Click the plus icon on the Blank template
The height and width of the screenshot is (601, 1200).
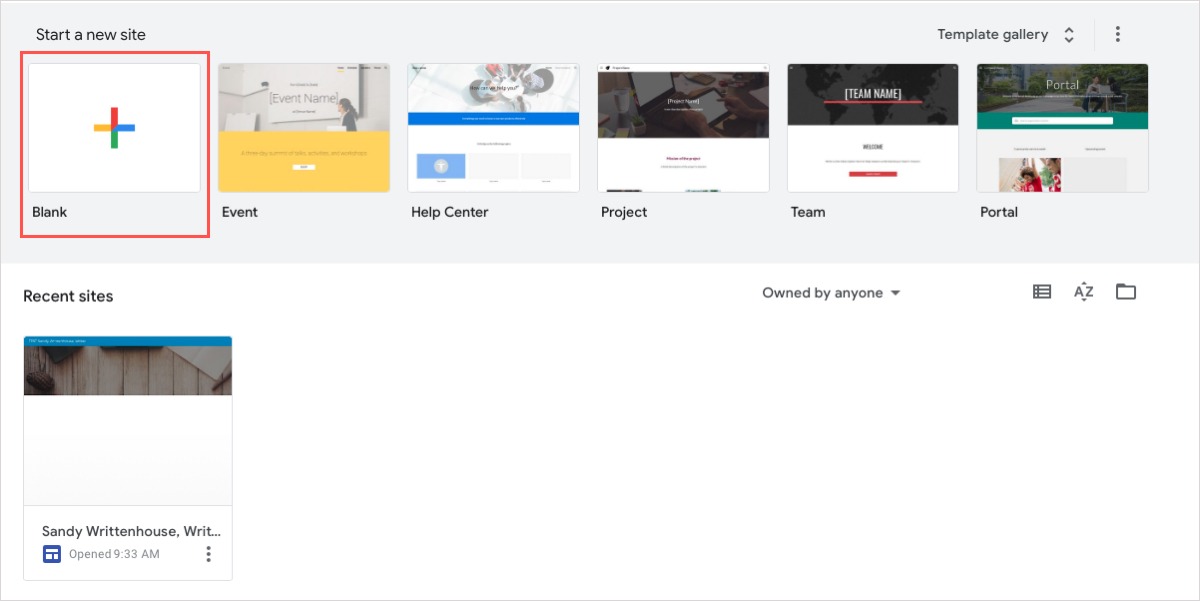pos(113,127)
